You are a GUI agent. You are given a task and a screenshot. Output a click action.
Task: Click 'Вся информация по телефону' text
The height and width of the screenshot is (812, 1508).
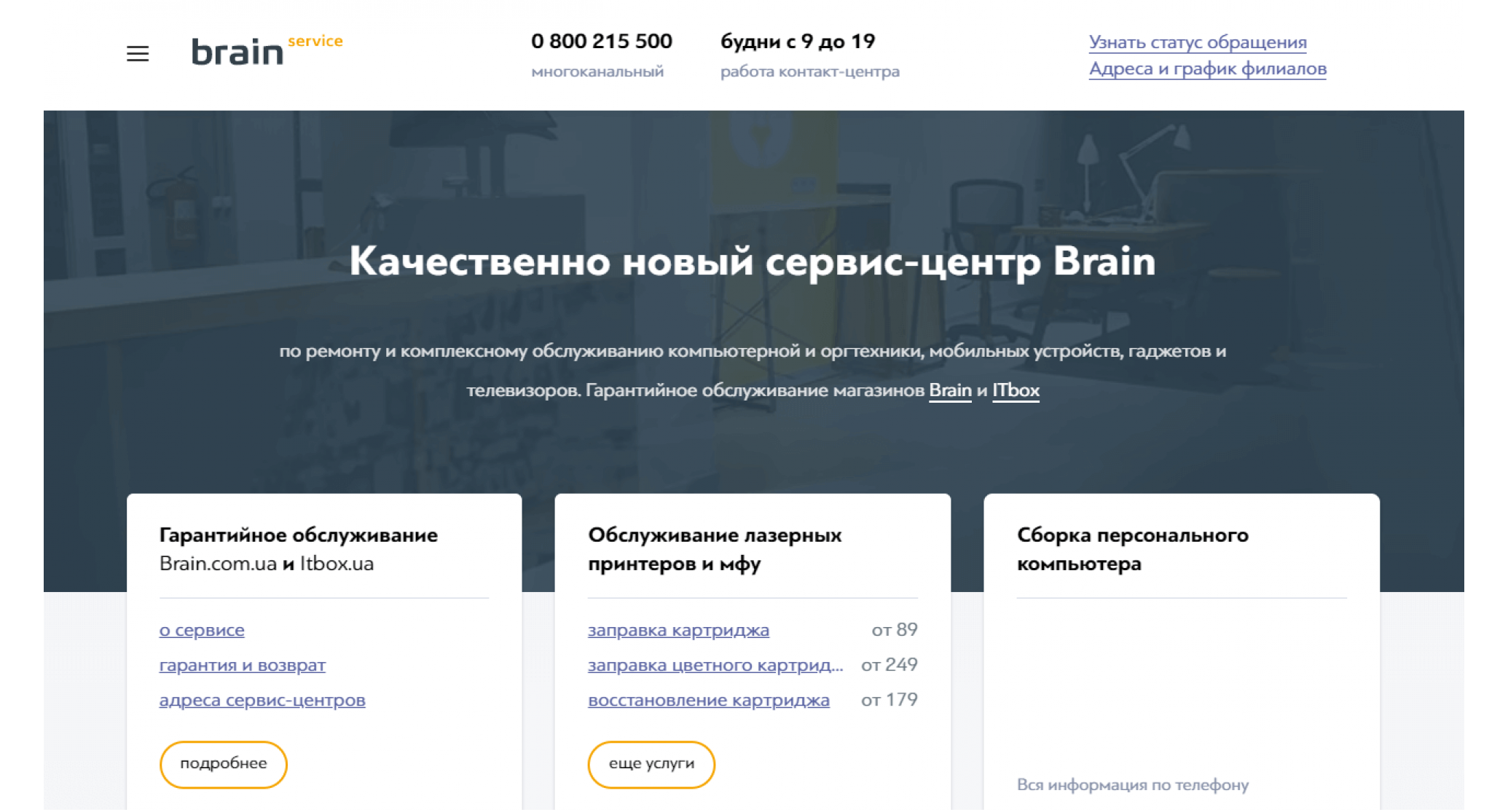click(x=1133, y=785)
